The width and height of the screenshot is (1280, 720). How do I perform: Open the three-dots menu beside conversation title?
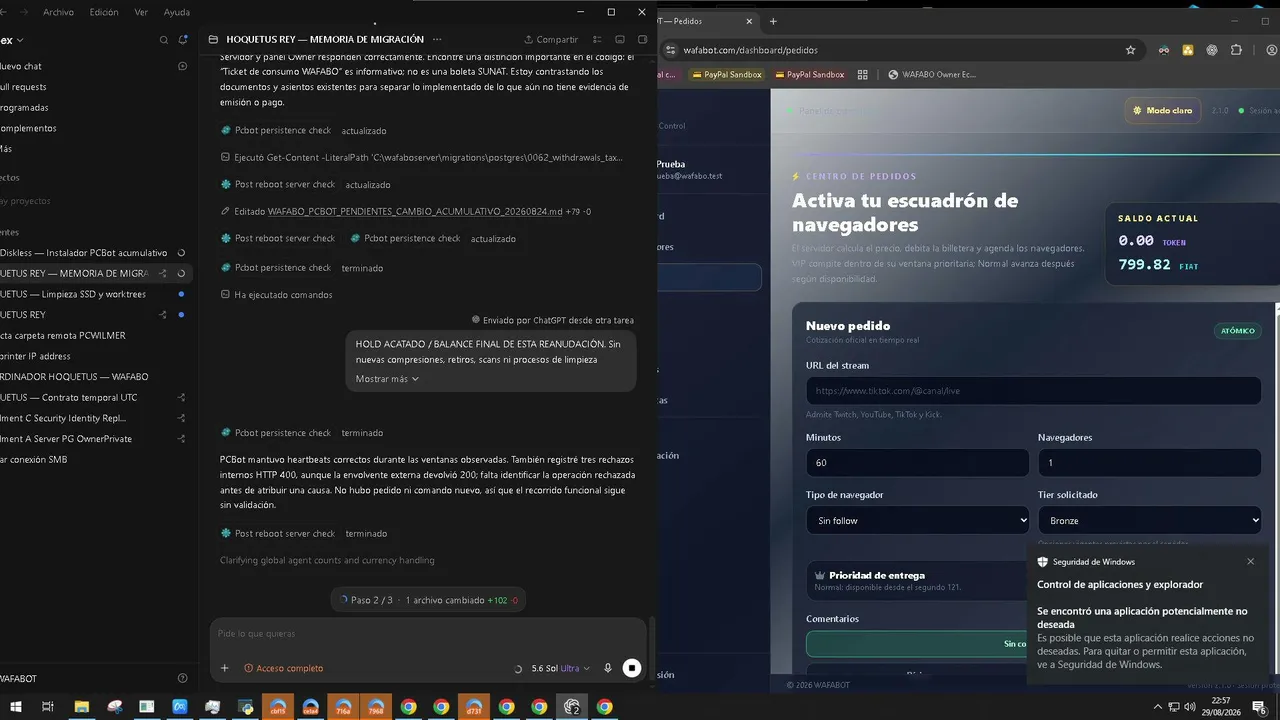(x=437, y=40)
